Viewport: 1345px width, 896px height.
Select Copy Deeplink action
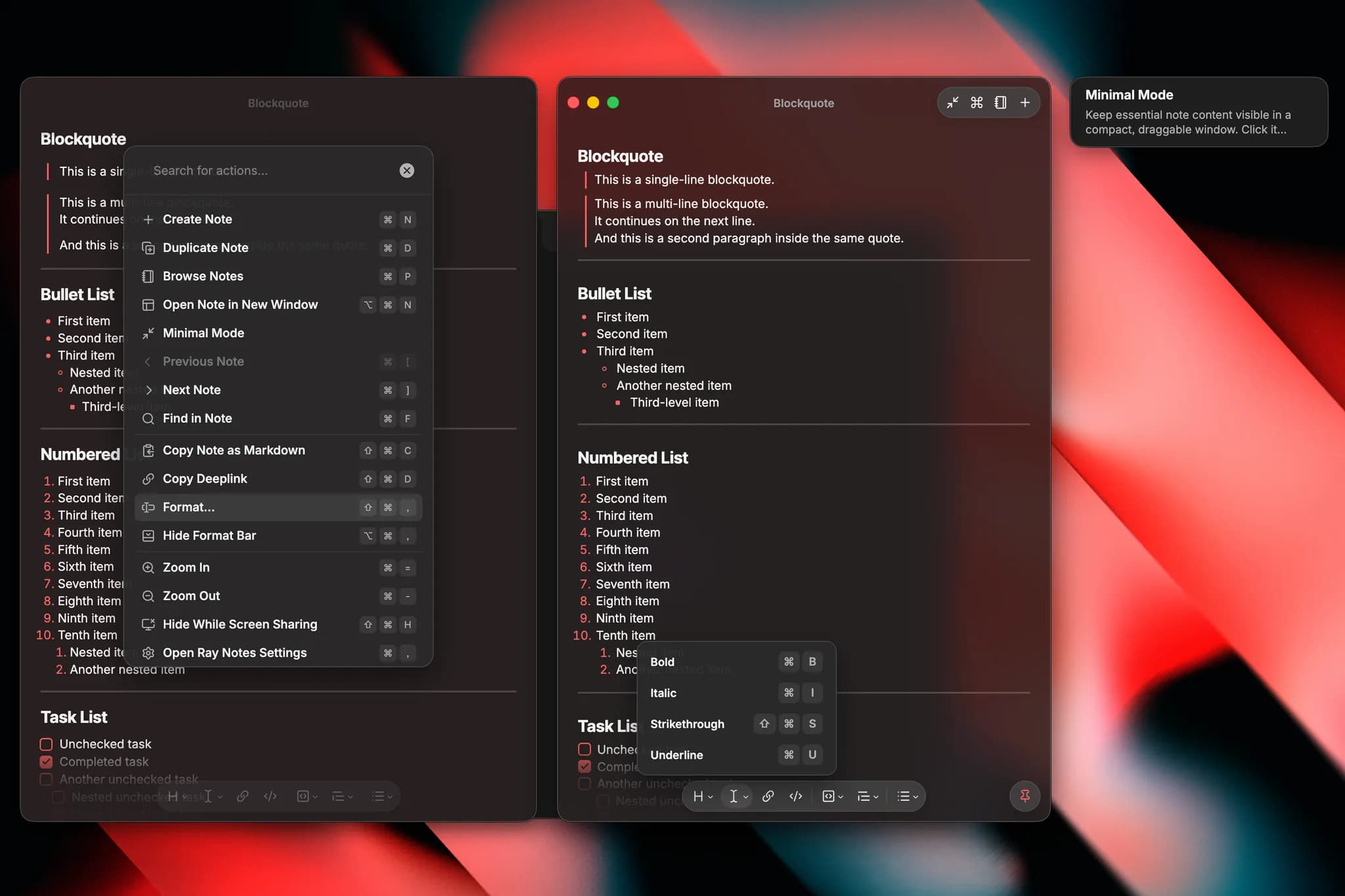point(278,479)
